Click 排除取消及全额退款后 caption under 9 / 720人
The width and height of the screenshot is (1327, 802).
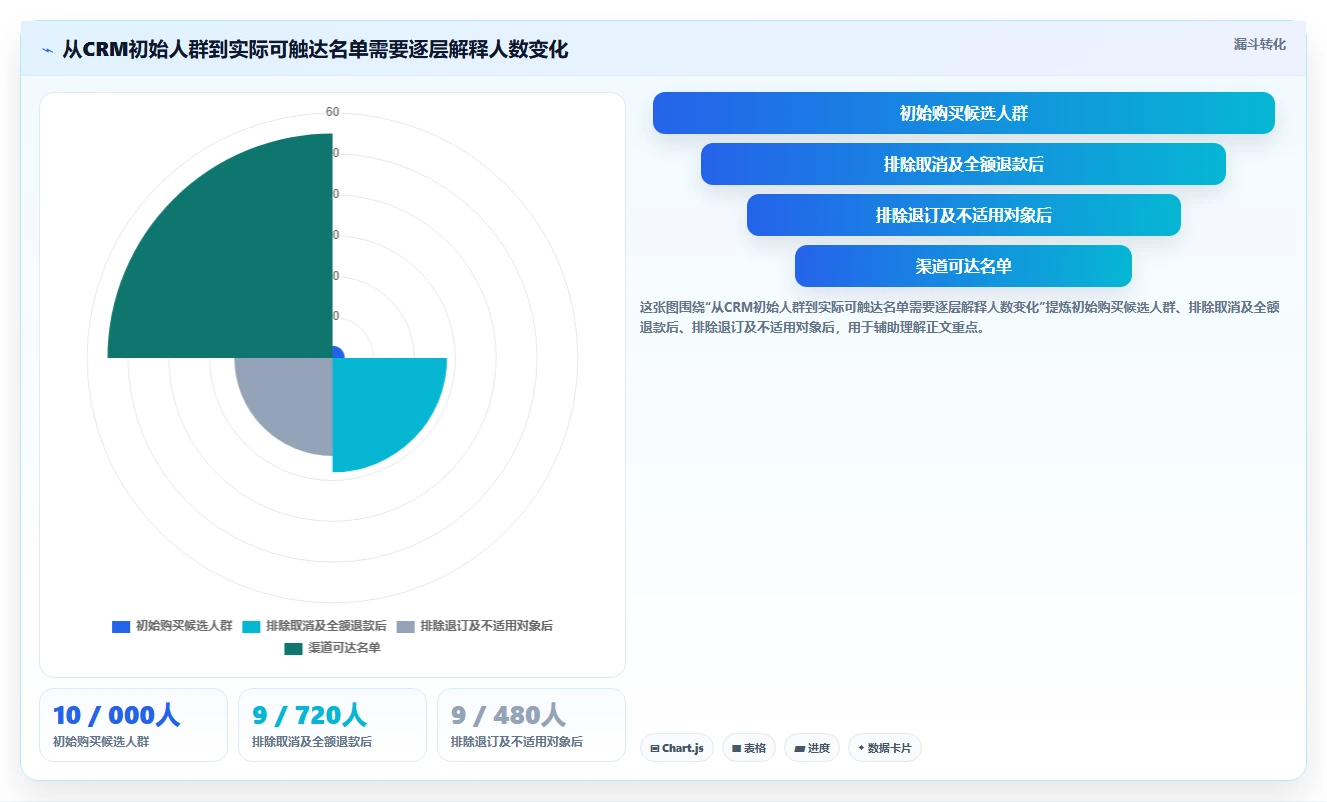tap(312, 742)
